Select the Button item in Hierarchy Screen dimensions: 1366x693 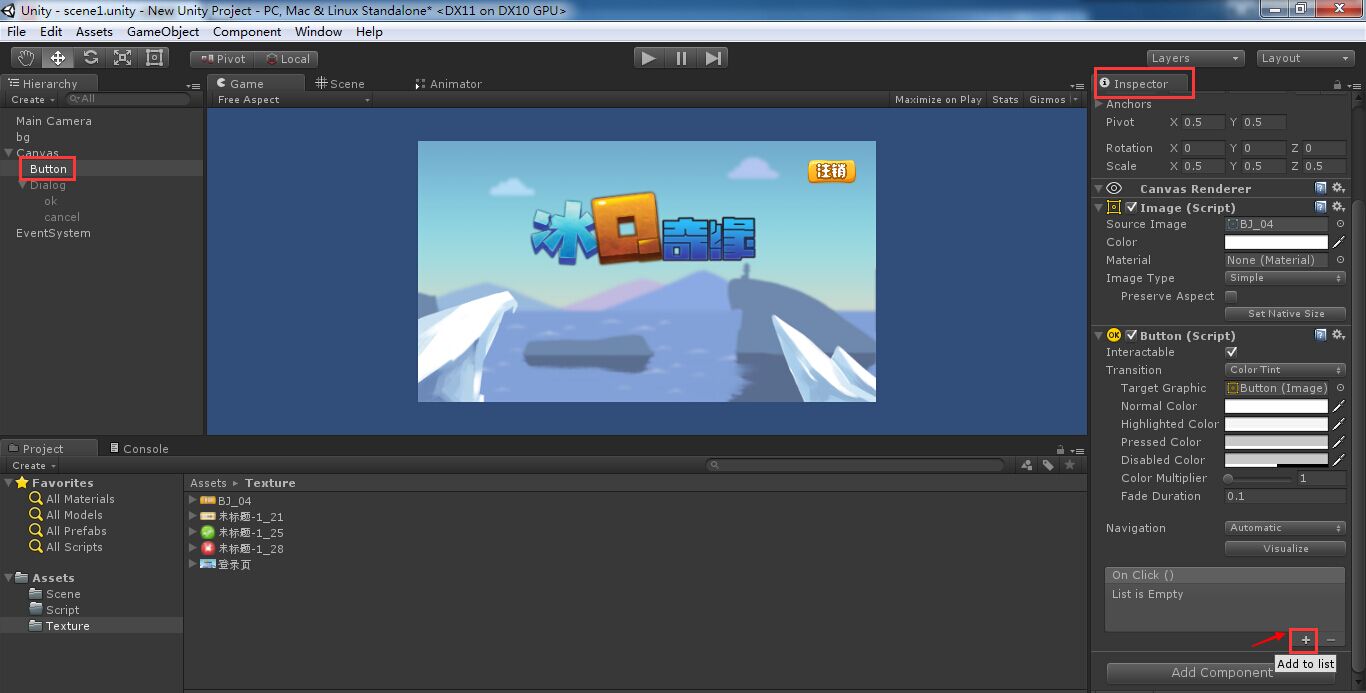pyautogui.click(x=47, y=168)
